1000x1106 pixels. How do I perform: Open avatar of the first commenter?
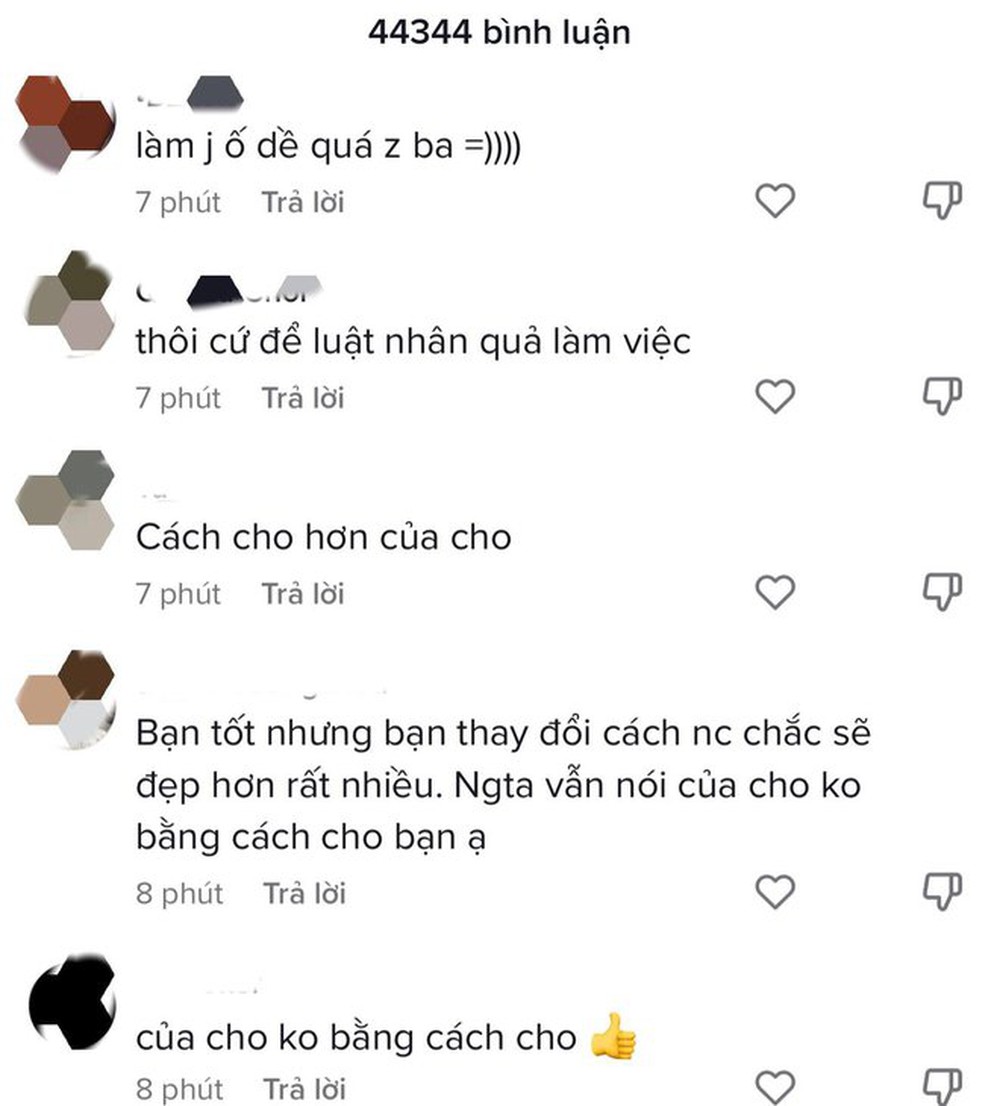coord(64,124)
